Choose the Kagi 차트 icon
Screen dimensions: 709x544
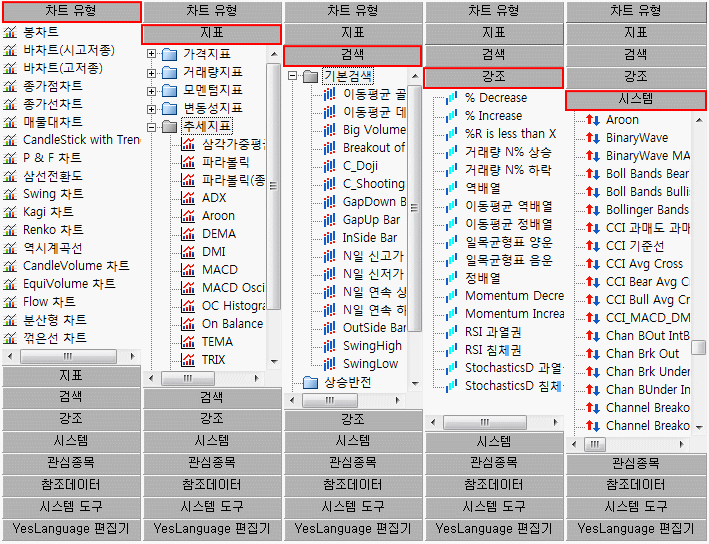[x=10, y=212]
